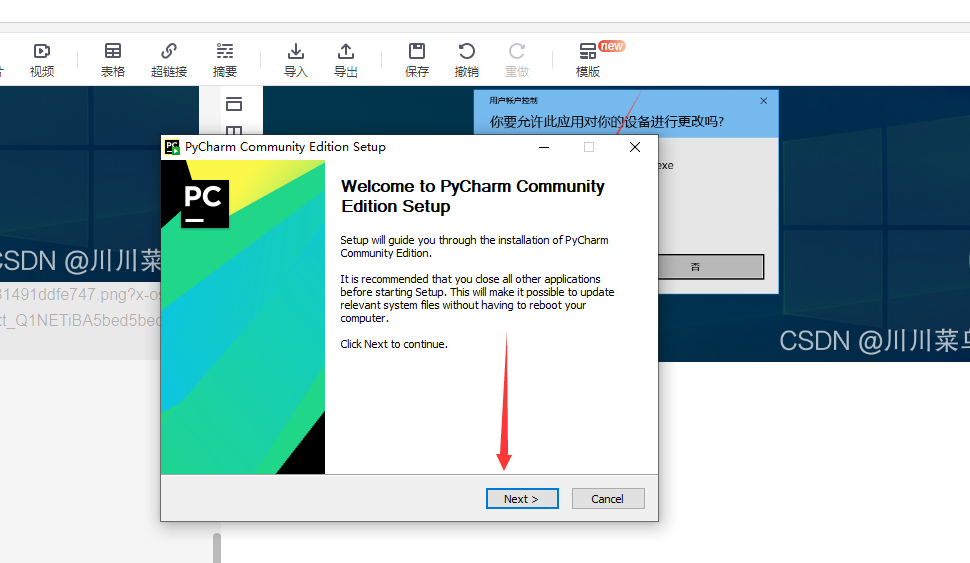Minimize the PyCharm Setup window
This screenshot has height=563, width=970.
pos(544,147)
